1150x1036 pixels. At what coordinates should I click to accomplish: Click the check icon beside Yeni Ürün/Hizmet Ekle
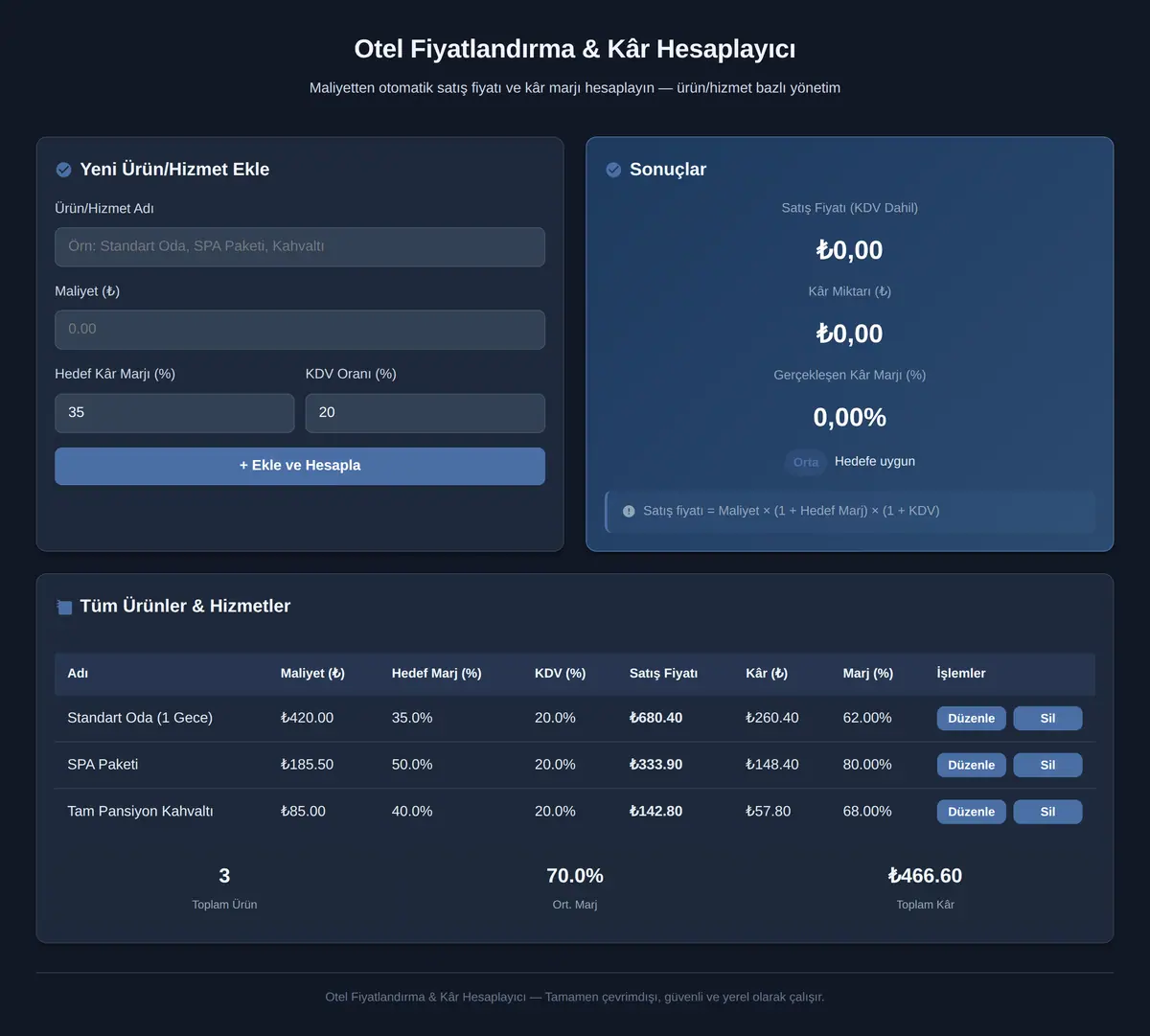click(63, 170)
